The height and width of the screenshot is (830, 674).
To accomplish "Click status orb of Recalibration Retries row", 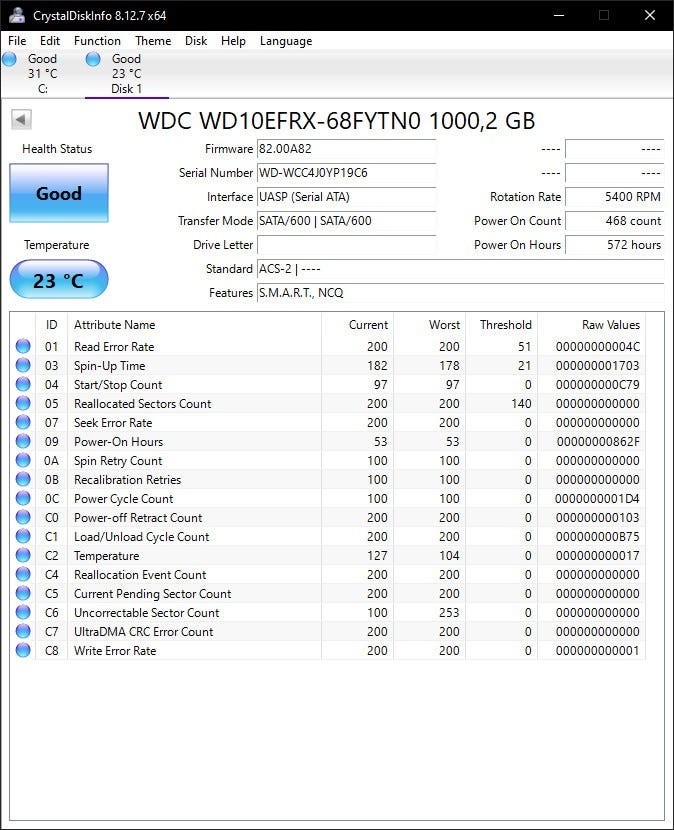I will tap(23, 480).
